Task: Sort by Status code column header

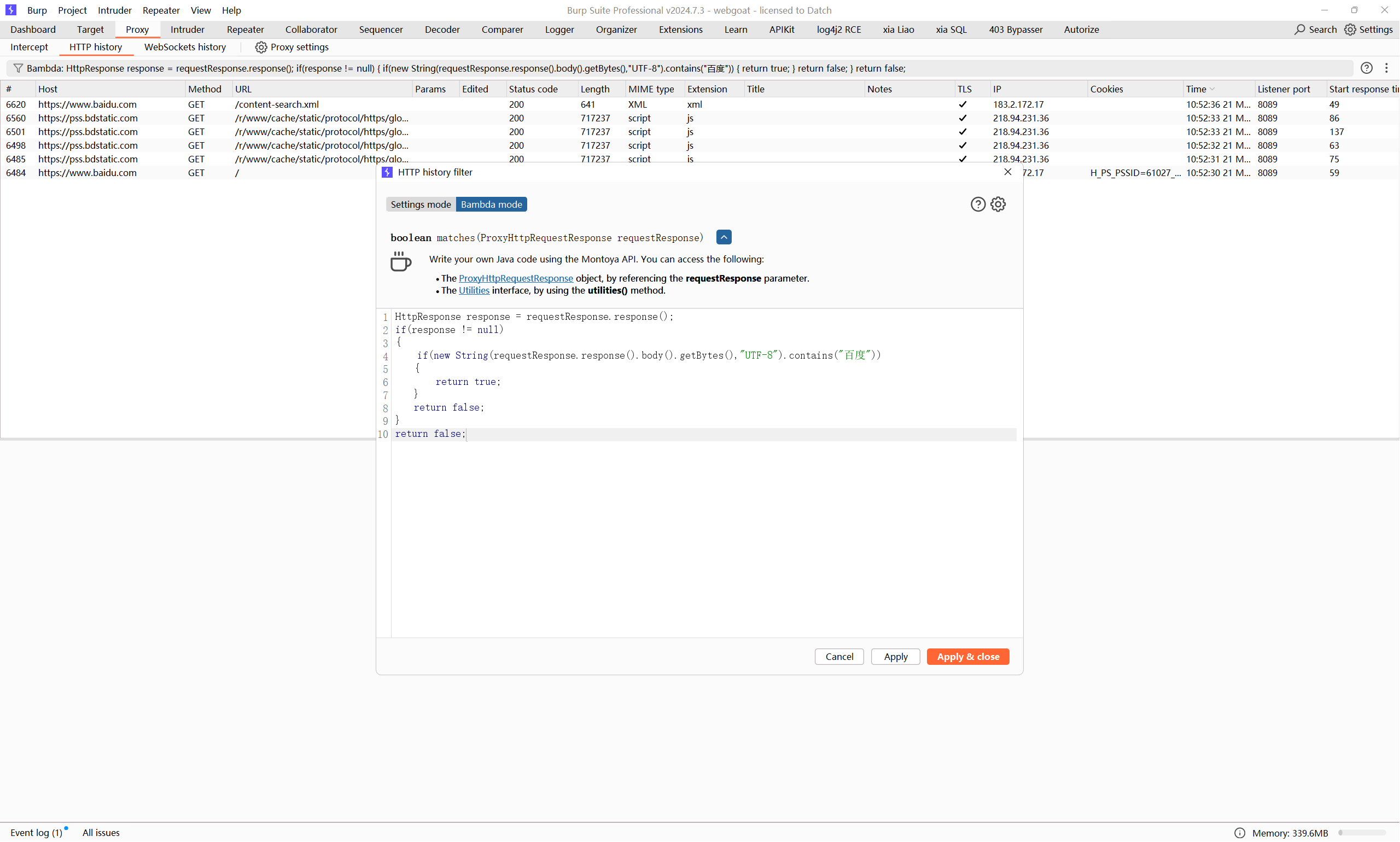Action: (x=542, y=89)
